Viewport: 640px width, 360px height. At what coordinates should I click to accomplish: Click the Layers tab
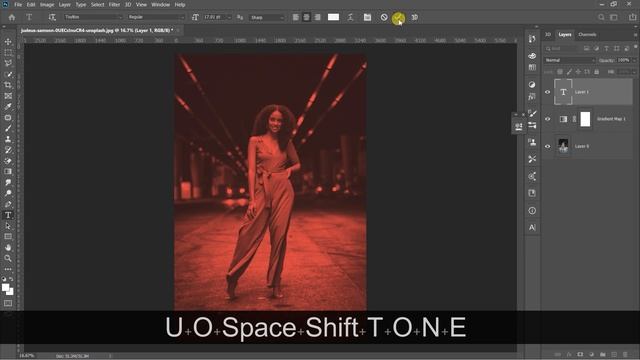click(x=565, y=35)
